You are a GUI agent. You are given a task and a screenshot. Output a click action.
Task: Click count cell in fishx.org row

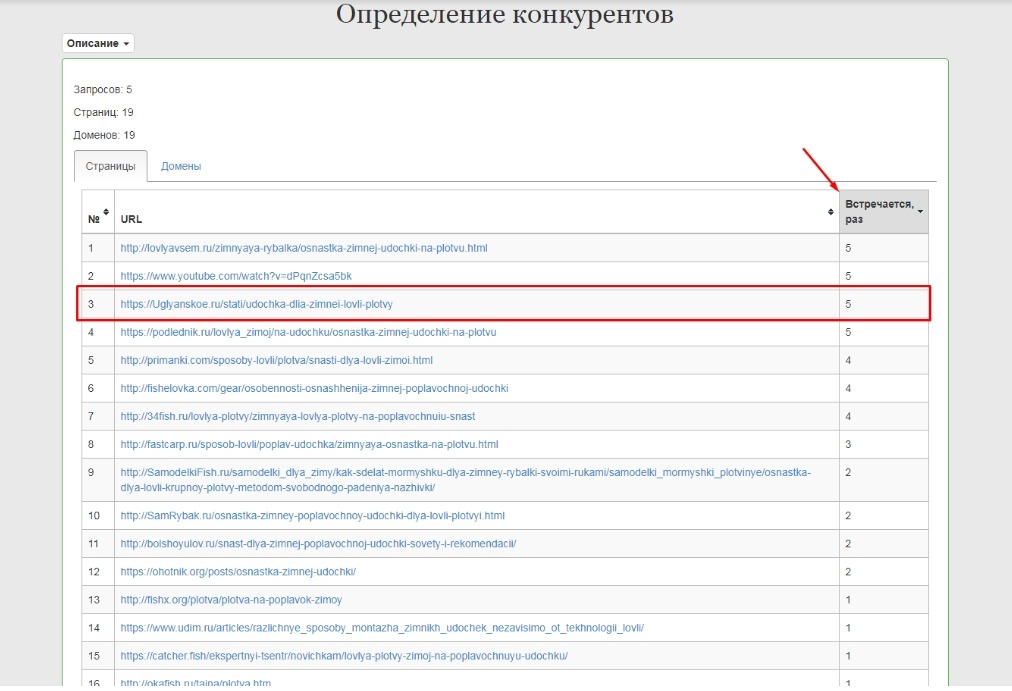point(884,600)
